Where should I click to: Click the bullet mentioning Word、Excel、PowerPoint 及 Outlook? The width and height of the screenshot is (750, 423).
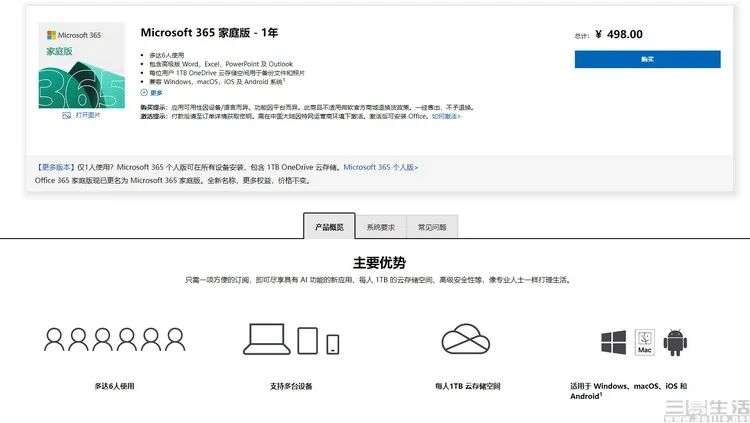(221, 64)
